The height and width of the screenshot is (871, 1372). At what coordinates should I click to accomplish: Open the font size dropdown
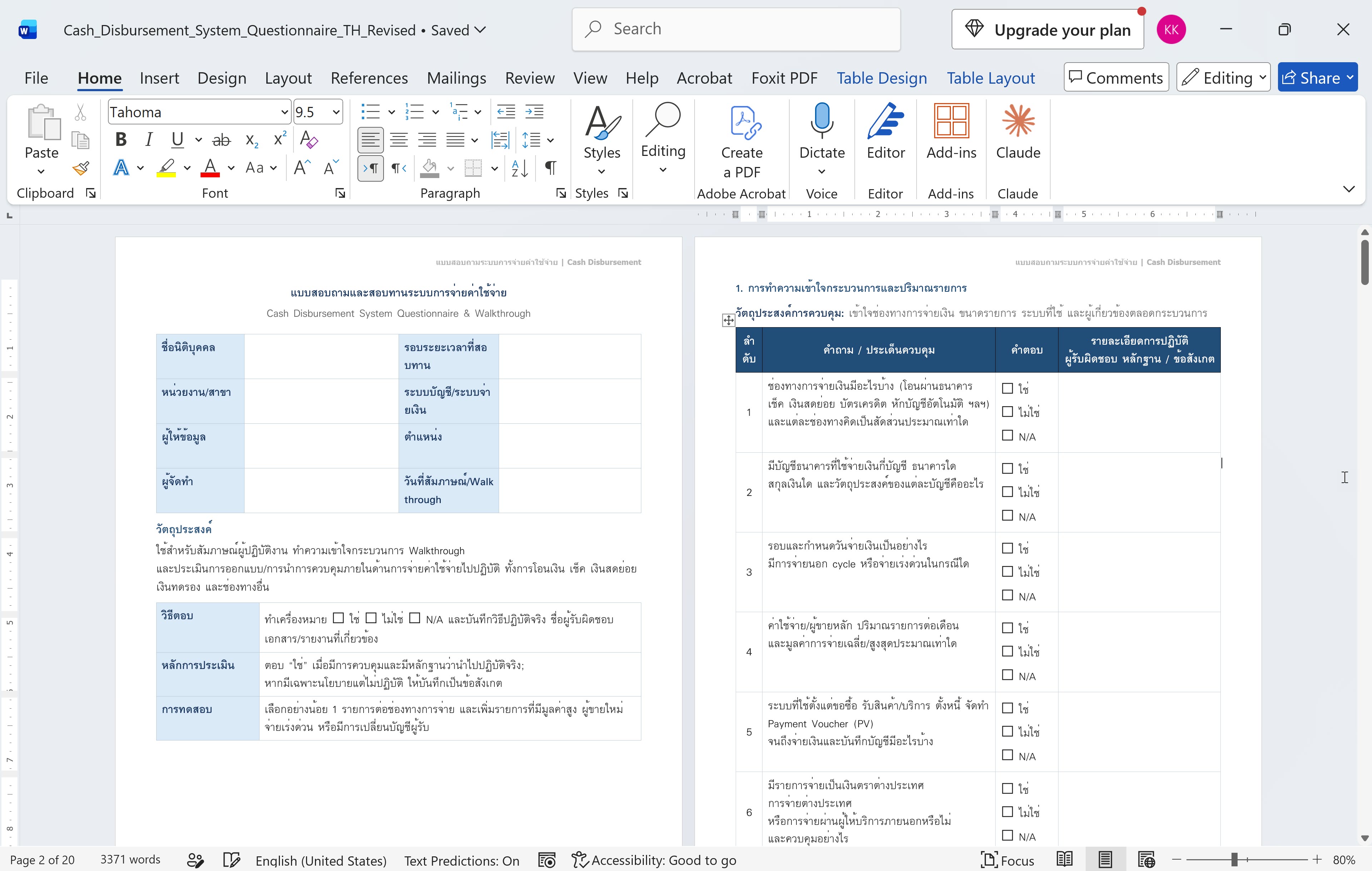(336, 112)
